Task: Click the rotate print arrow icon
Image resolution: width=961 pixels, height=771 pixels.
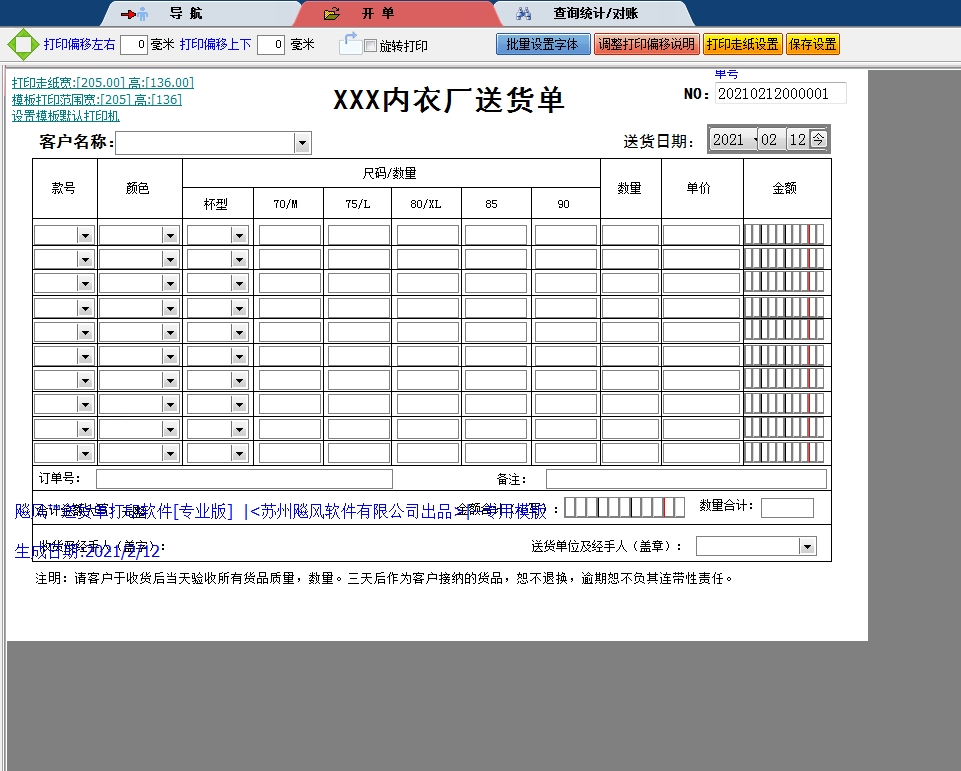Action: pos(350,43)
